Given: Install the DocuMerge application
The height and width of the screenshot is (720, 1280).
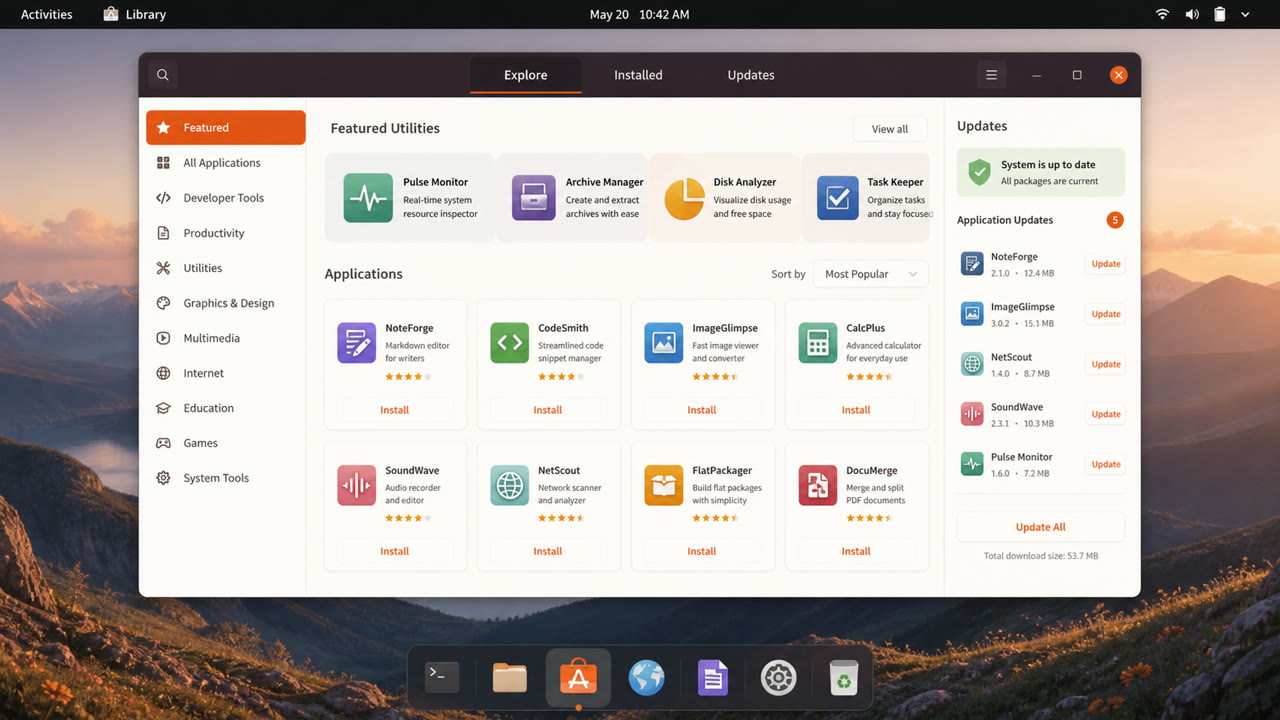Looking at the screenshot, I should pos(856,551).
